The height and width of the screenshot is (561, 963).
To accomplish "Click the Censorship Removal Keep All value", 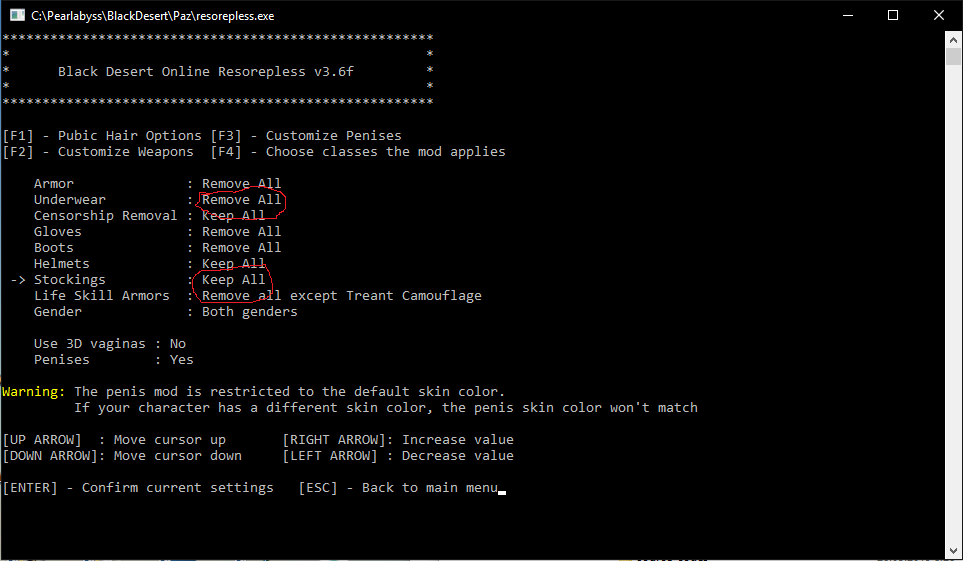I will (x=233, y=216).
